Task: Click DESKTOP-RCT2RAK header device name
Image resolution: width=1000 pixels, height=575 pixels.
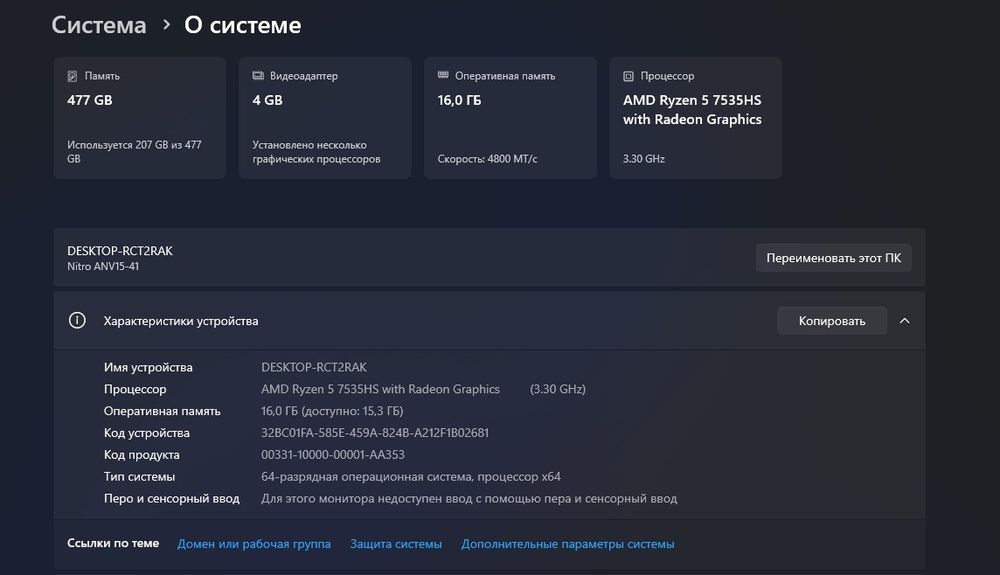Action: [x=120, y=251]
